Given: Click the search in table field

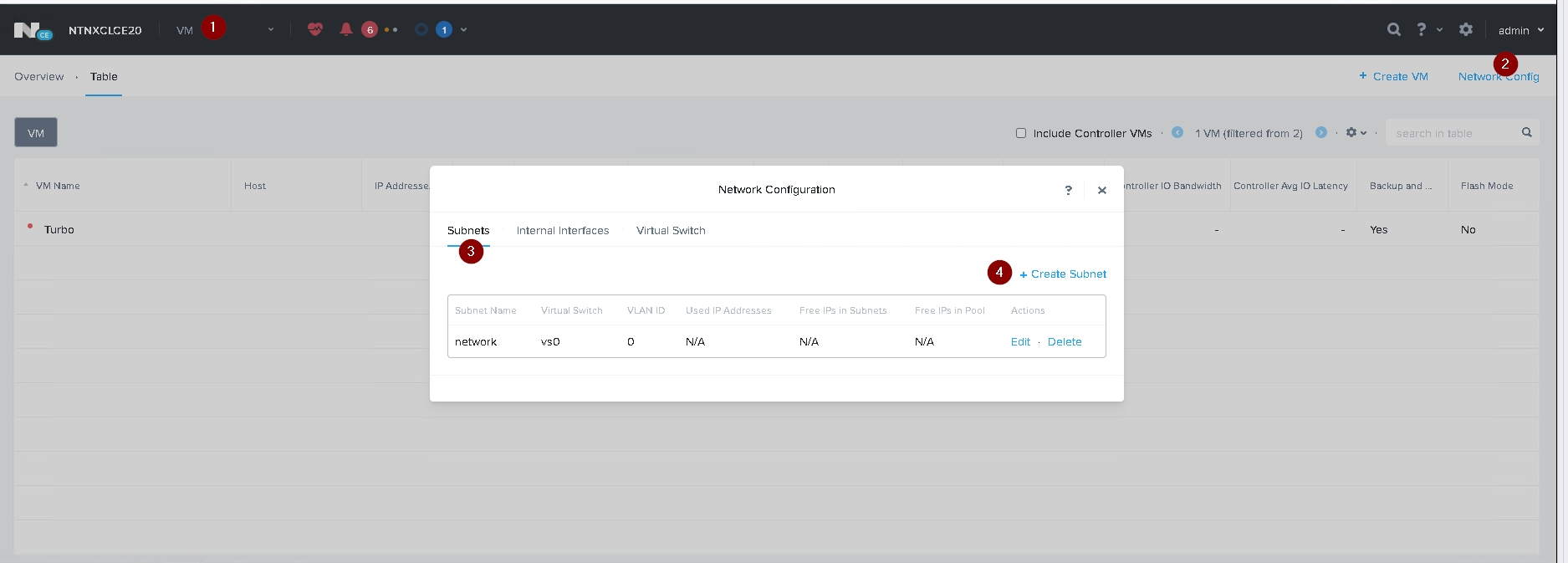Looking at the screenshot, I should point(1453,133).
